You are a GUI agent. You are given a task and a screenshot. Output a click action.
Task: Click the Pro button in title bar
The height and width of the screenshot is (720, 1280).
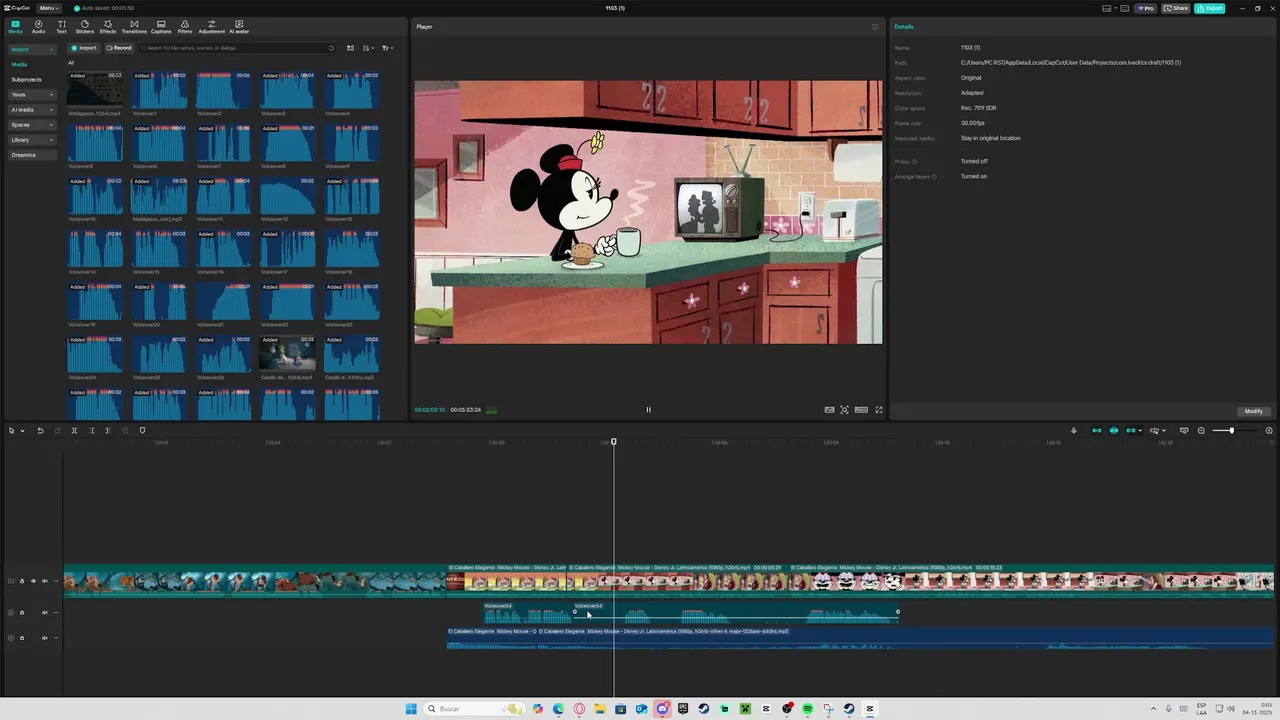click(1146, 8)
